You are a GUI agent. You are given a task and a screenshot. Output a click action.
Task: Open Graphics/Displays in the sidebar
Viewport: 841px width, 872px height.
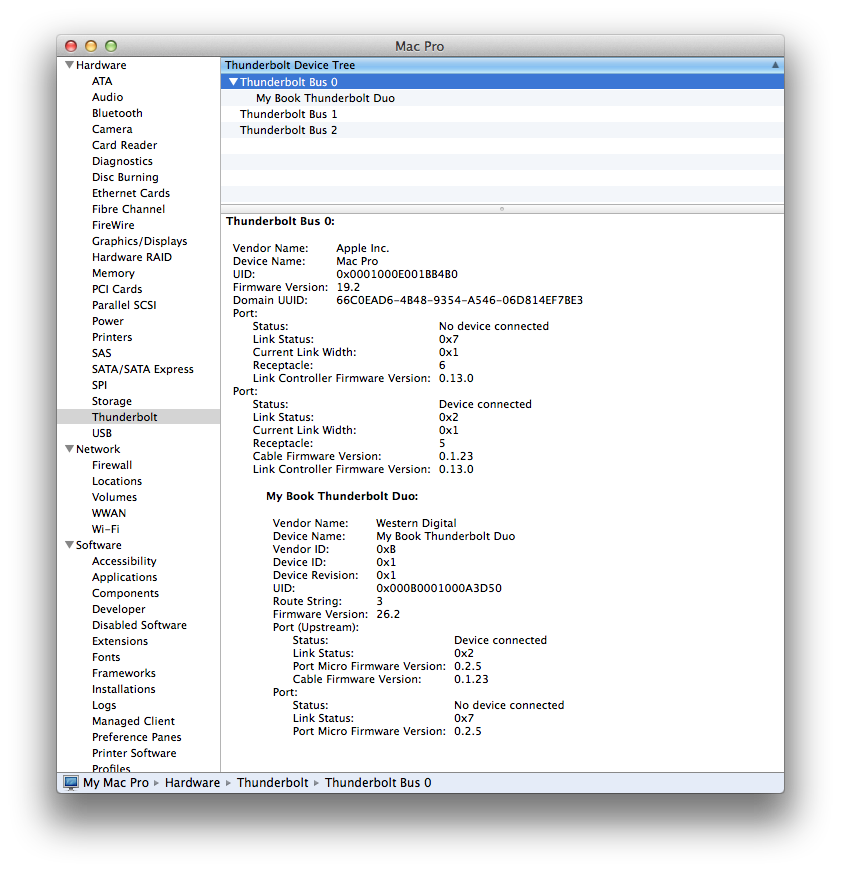coord(140,241)
